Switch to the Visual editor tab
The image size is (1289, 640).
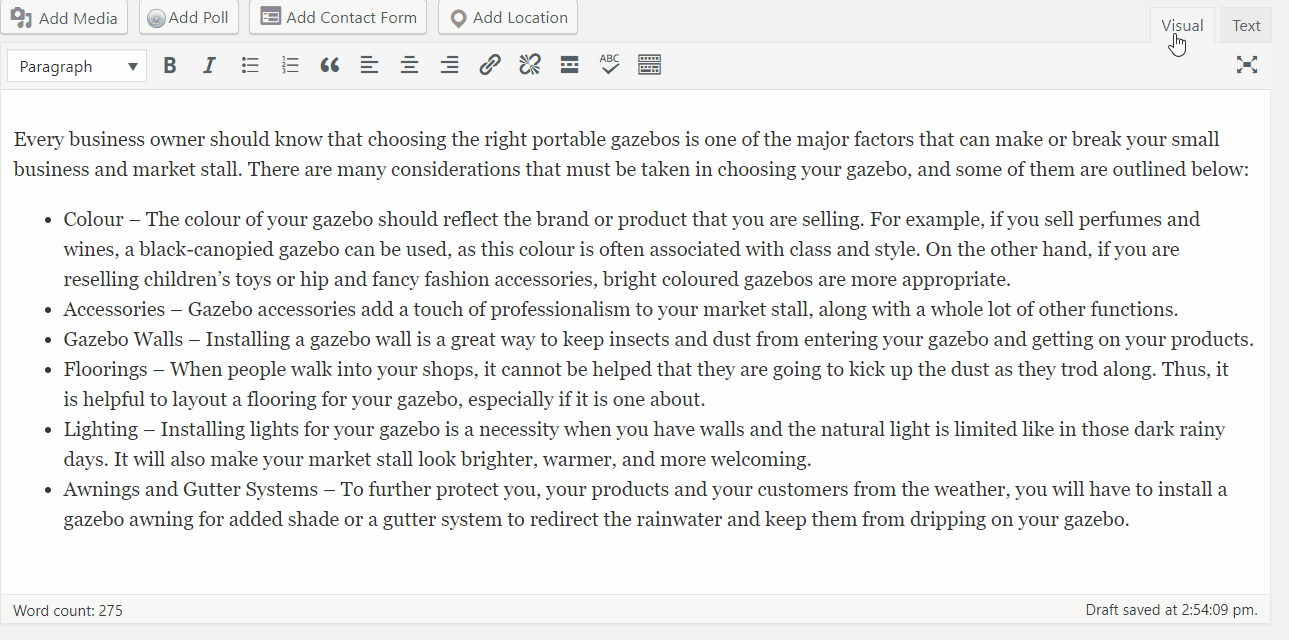(1182, 26)
